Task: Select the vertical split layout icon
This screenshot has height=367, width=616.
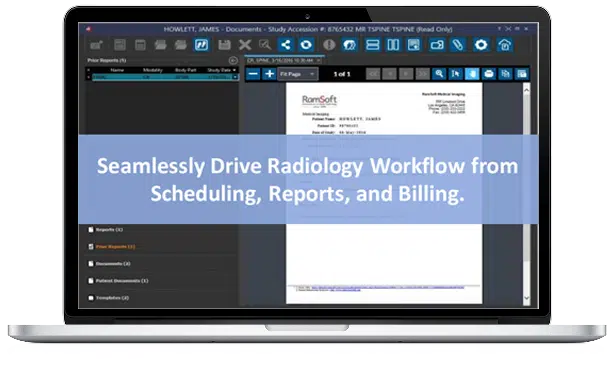Action: [393, 45]
